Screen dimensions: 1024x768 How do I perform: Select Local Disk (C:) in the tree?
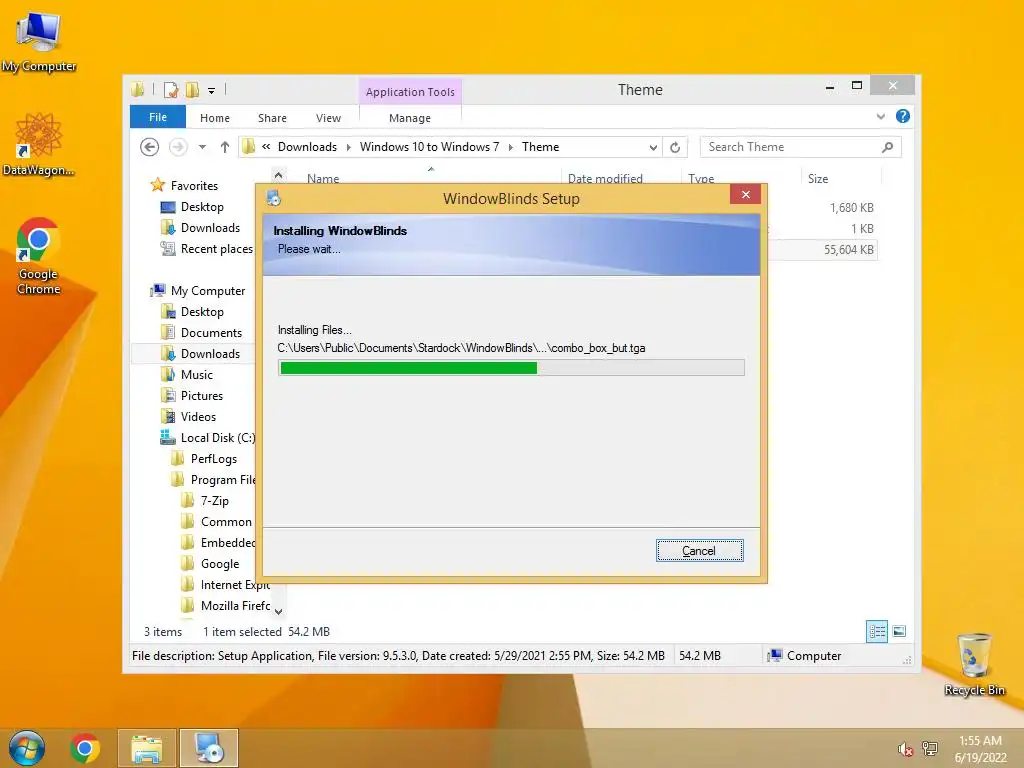pos(217,438)
